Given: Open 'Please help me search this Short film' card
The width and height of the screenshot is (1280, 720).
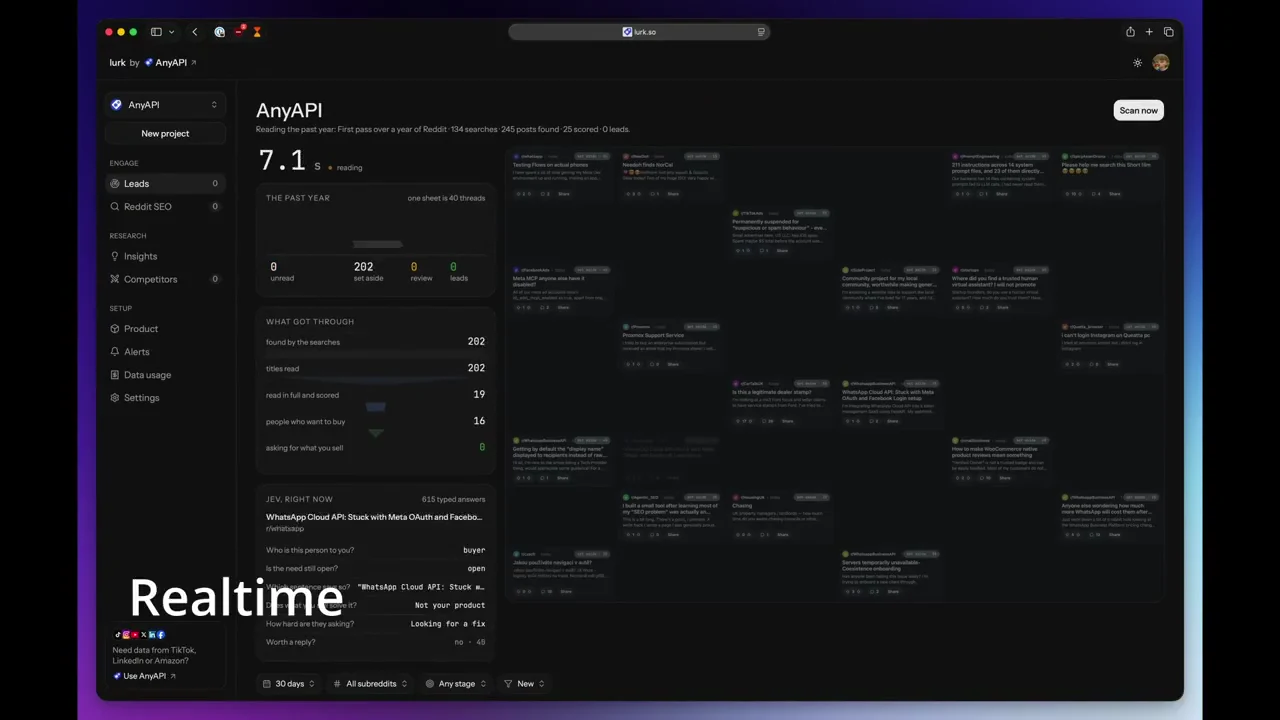Looking at the screenshot, I should [1110, 174].
